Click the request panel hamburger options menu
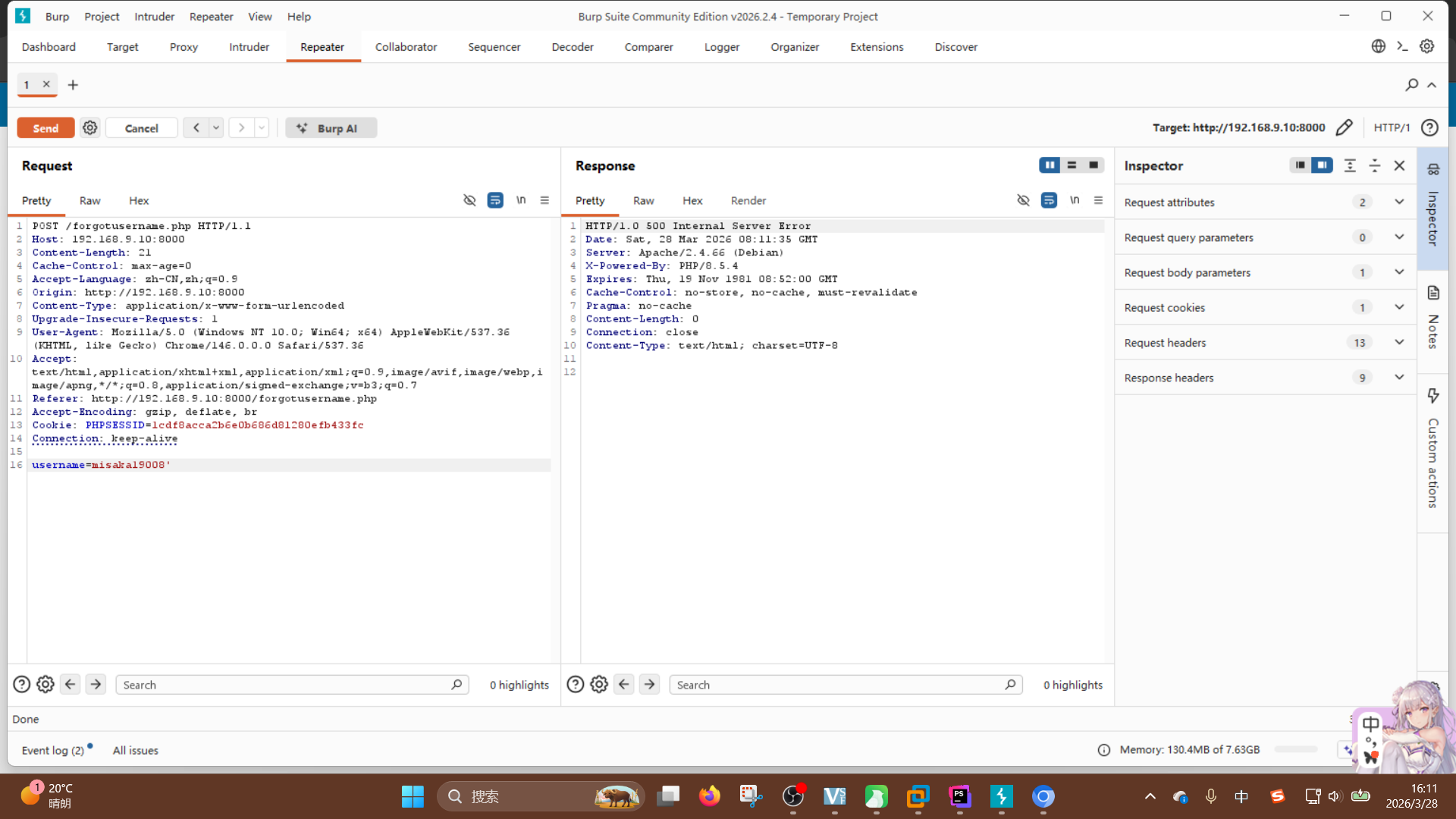This screenshot has width=1456, height=819. click(x=544, y=200)
